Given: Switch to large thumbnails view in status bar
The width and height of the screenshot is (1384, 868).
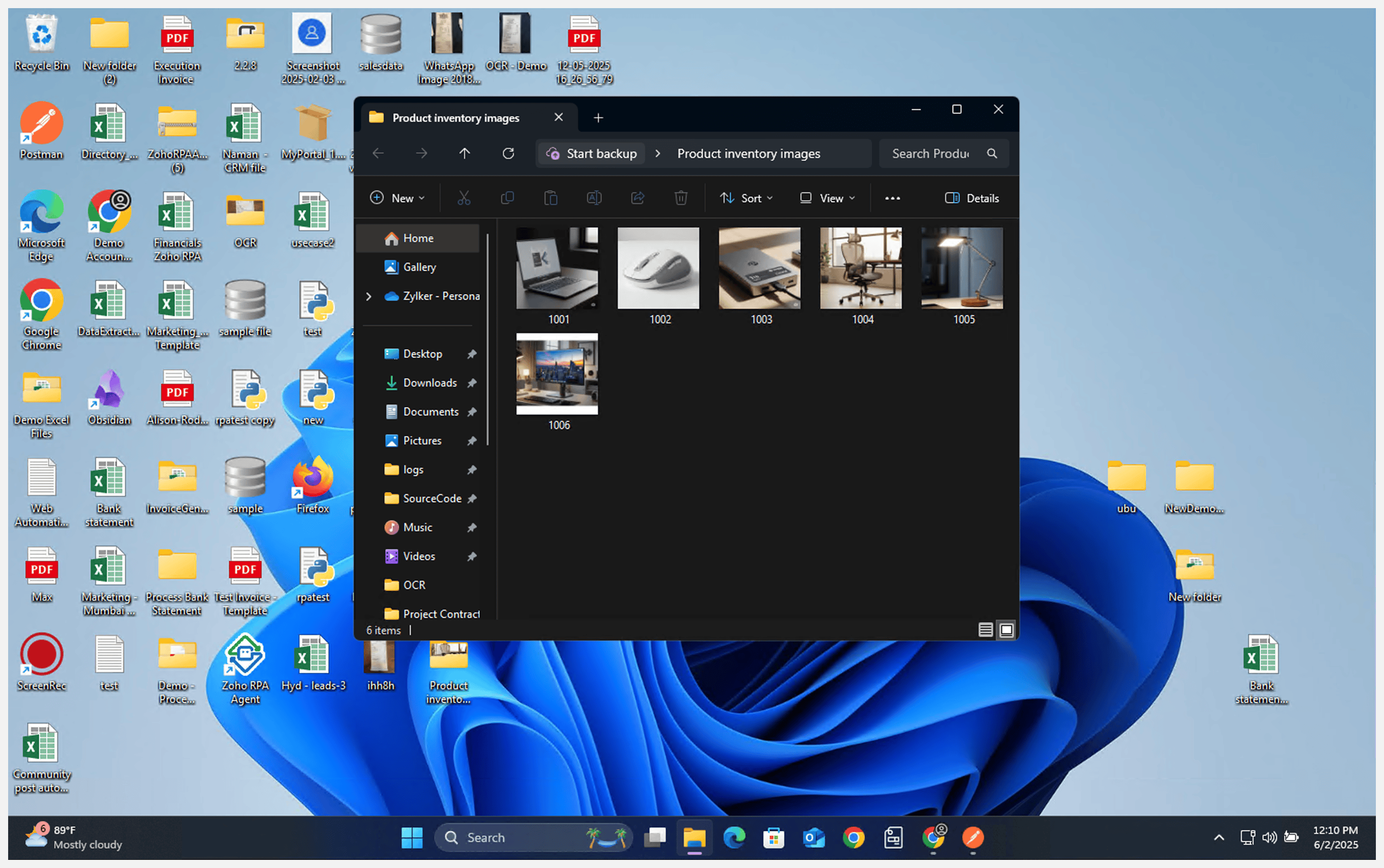Looking at the screenshot, I should point(1006,630).
